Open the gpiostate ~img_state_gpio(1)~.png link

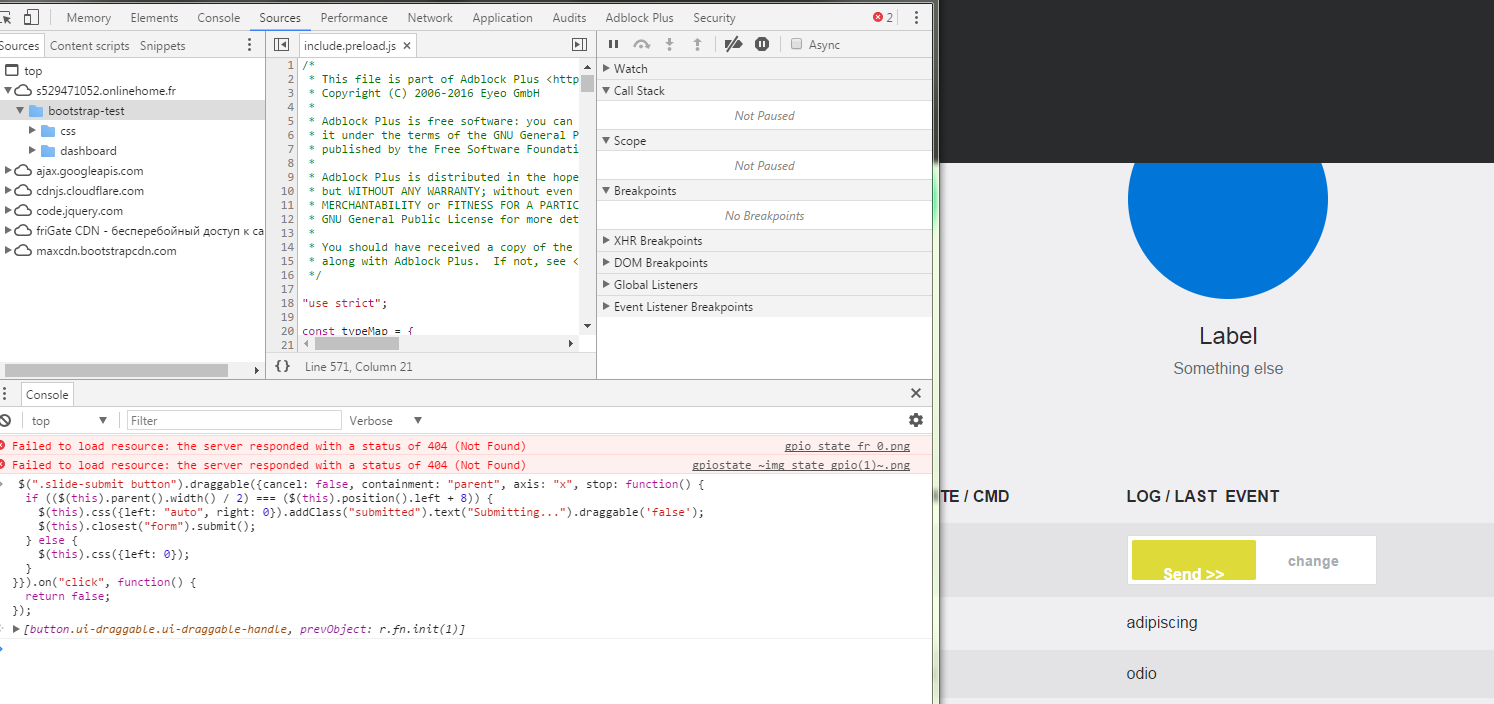pyautogui.click(x=801, y=465)
